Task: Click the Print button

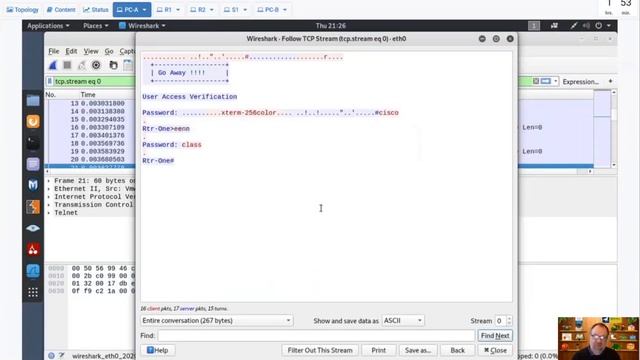Action: pyautogui.click(x=378, y=350)
